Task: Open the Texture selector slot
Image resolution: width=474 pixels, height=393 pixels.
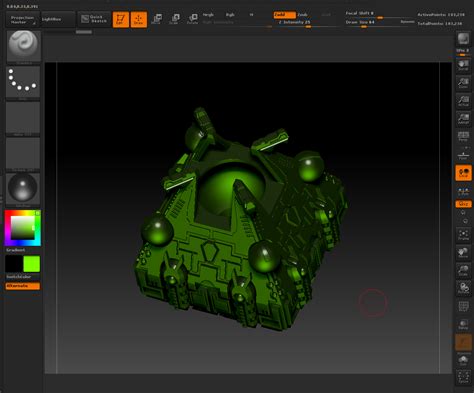Action: click(23, 154)
